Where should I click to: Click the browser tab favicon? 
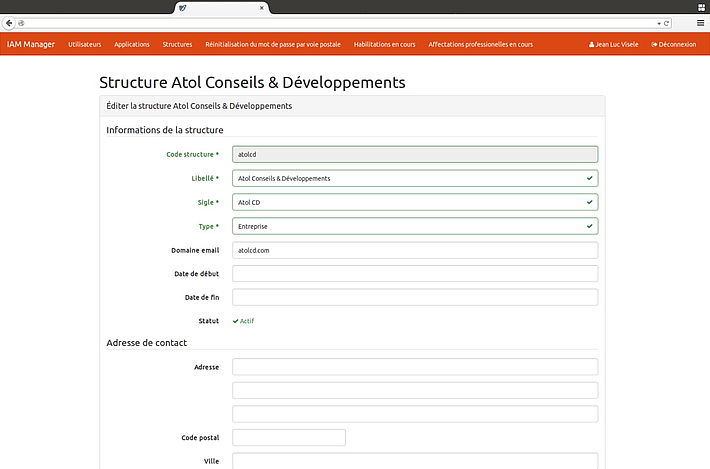[182, 8]
